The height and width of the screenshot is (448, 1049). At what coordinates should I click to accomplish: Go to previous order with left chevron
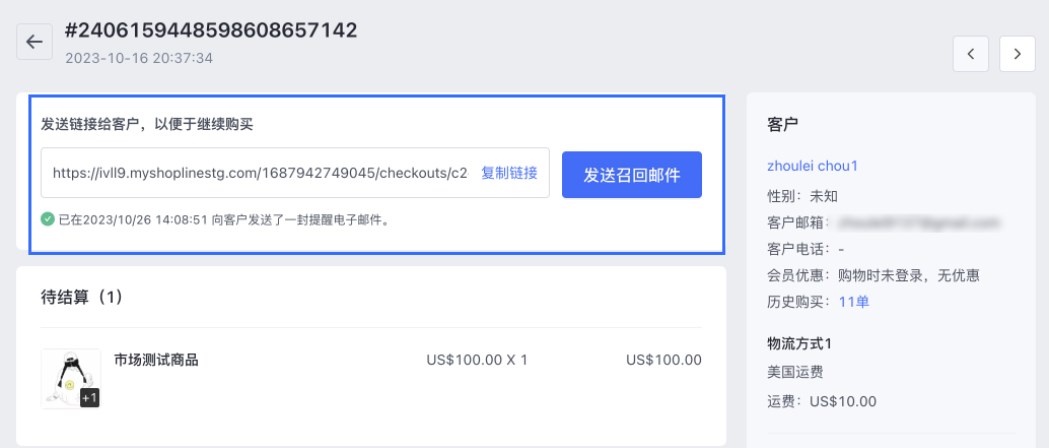970,54
